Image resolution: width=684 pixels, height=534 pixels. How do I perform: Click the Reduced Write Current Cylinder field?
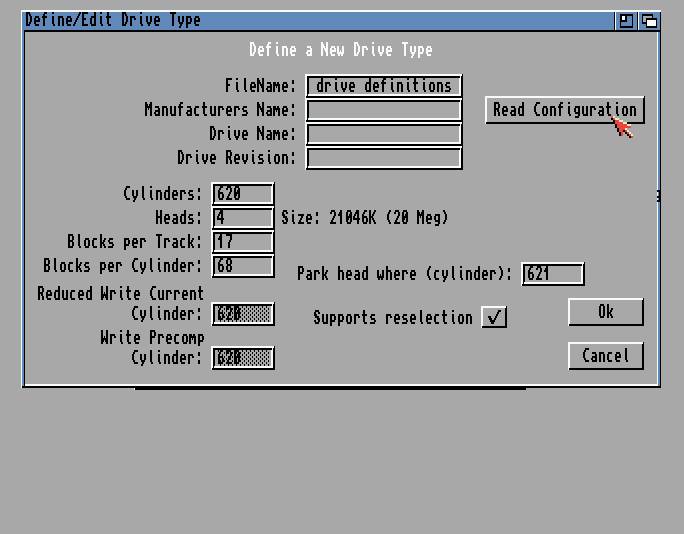pos(243,314)
